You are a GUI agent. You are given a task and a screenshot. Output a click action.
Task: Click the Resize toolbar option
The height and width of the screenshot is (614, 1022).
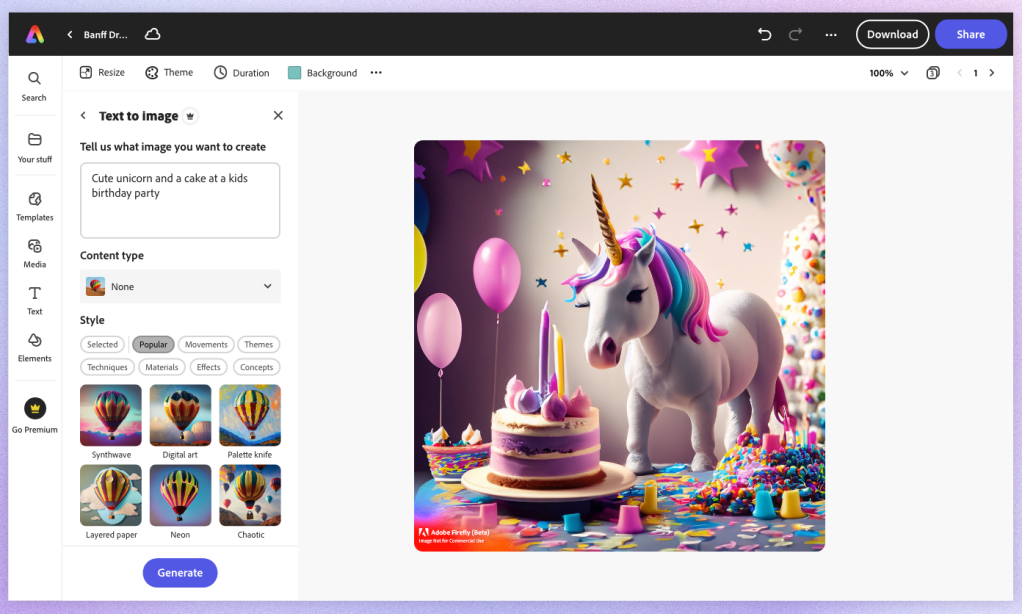click(x=102, y=72)
